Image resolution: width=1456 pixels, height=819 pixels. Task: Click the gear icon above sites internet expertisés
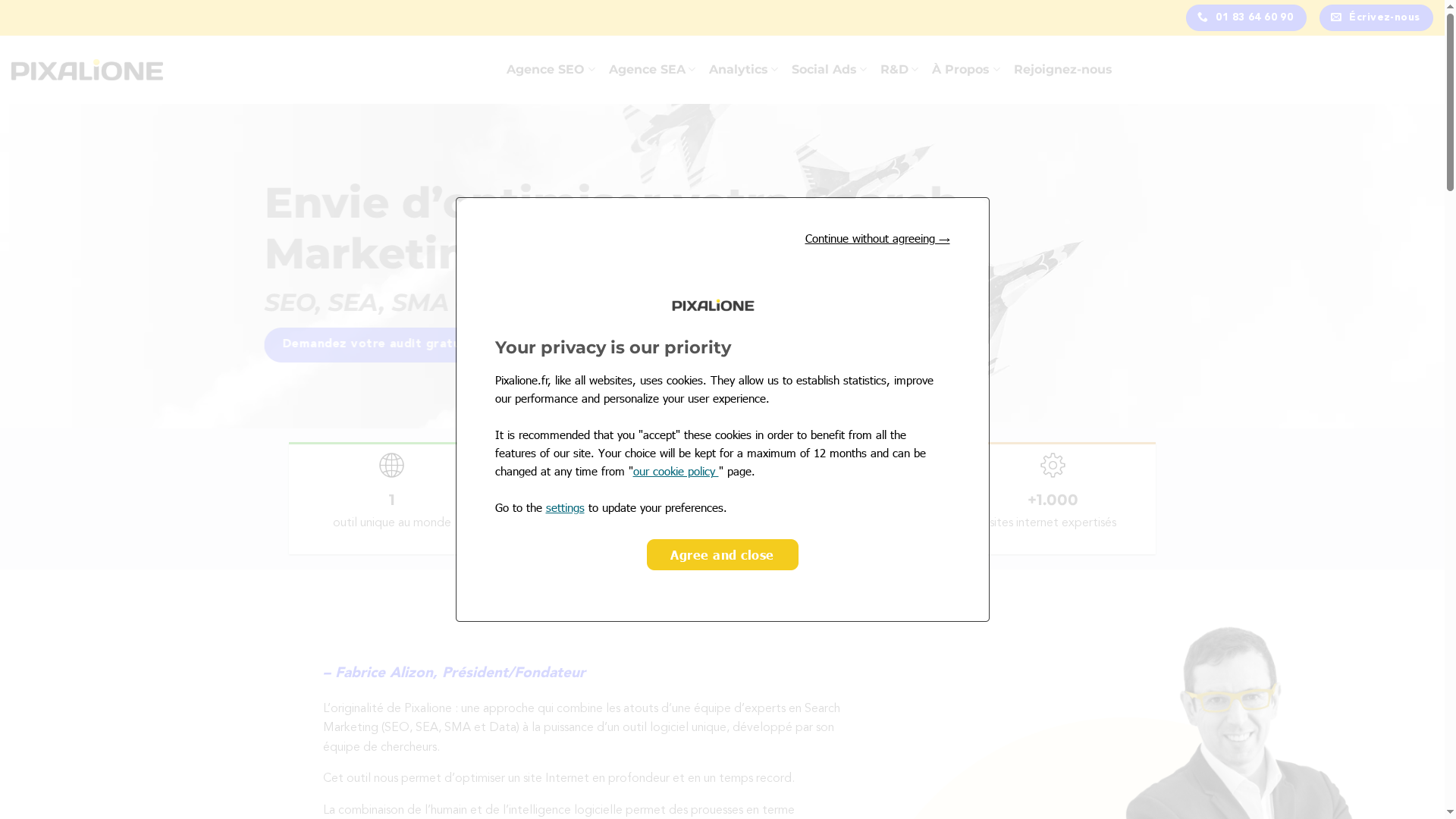click(1053, 465)
